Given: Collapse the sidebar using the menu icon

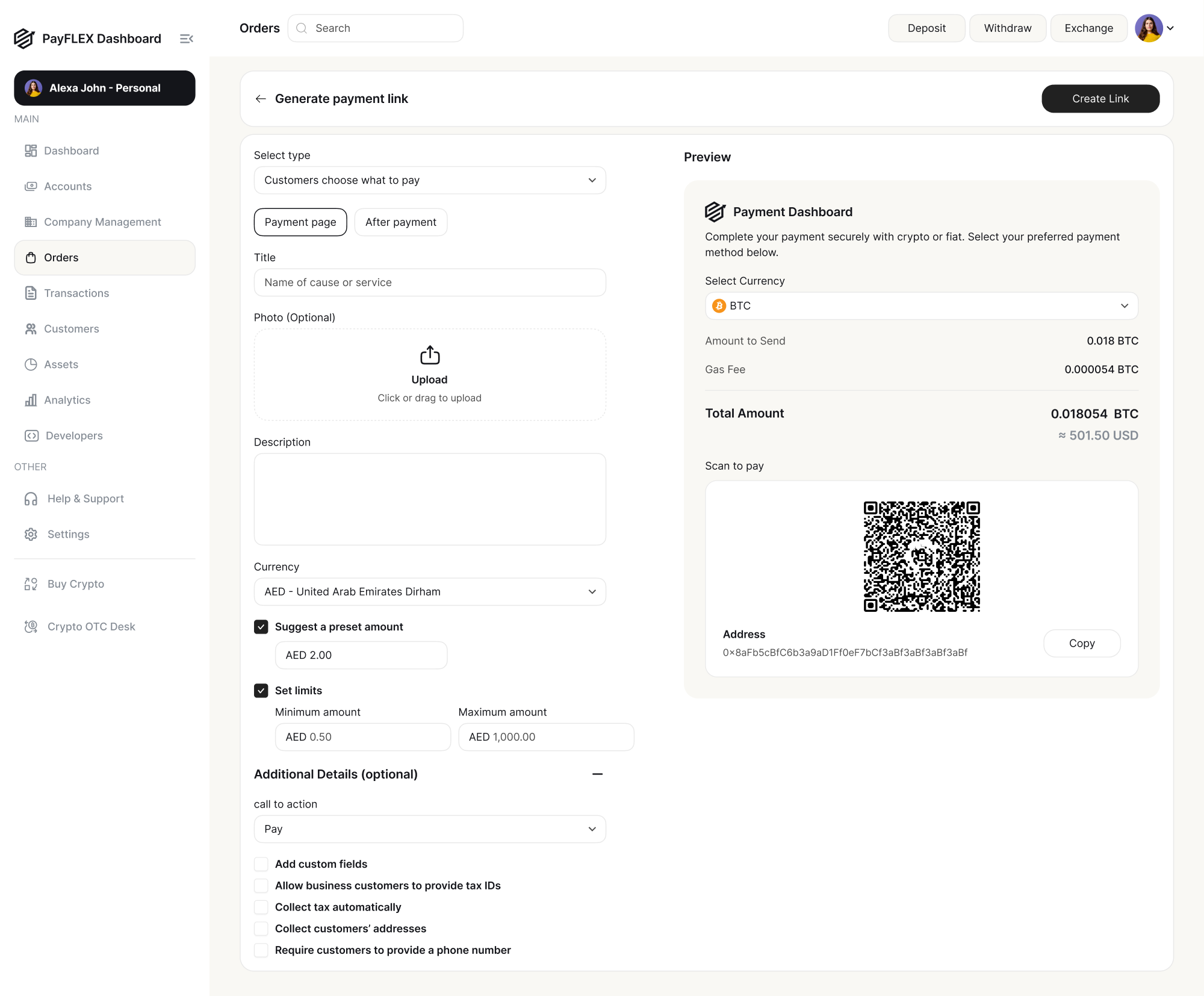Looking at the screenshot, I should point(186,39).
